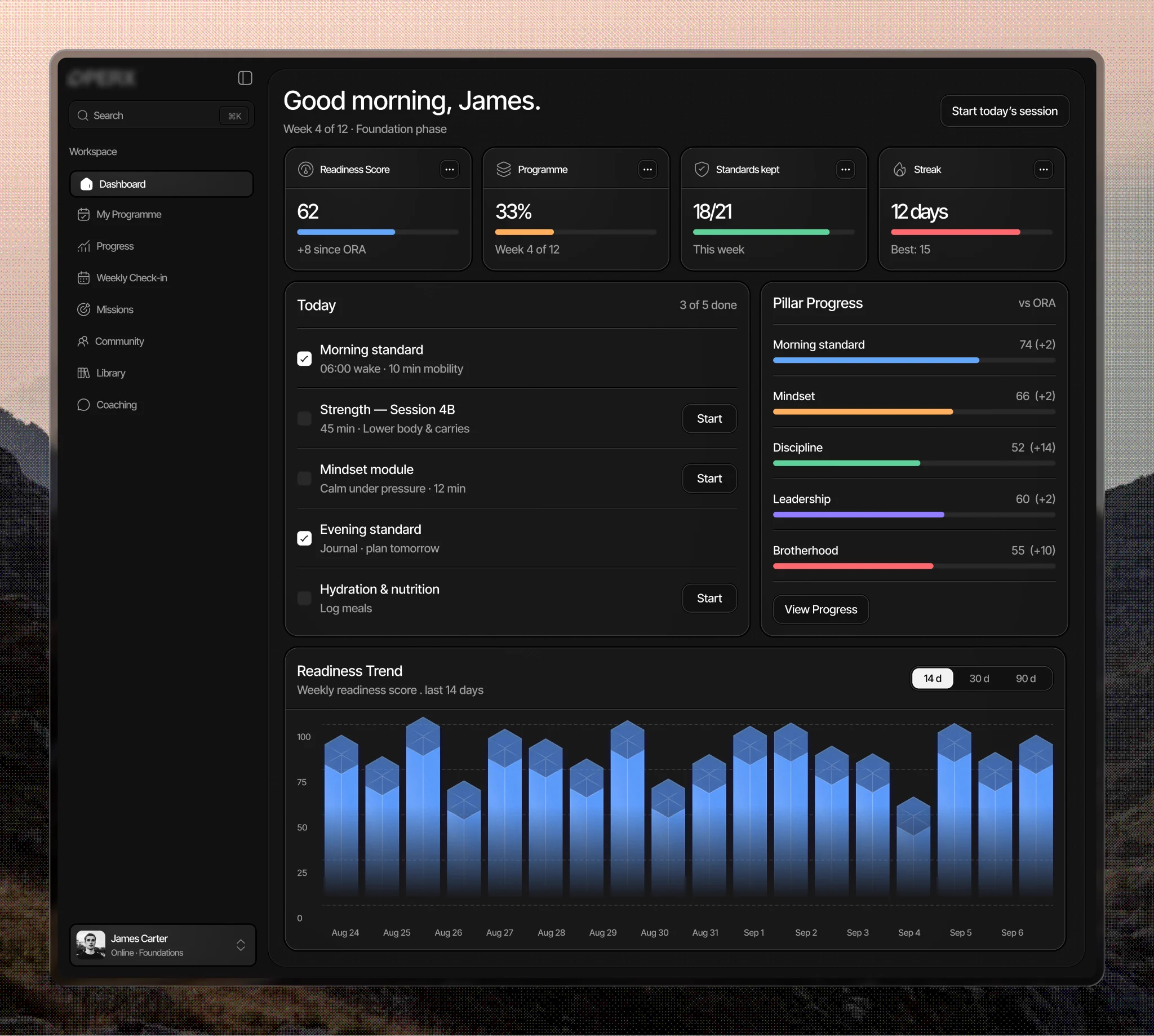1154x1036 pixels.
Task: Click the 'vs ORA' label
Action: coord(1037,303)
